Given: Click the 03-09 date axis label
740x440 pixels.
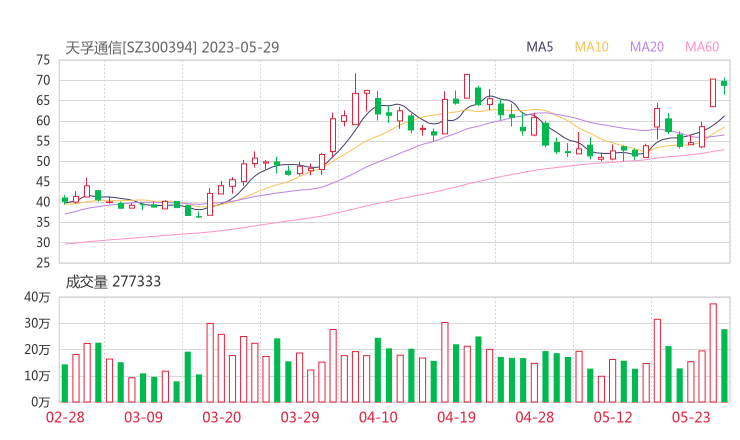Looking at the screenshot, I should click(143, 417).
